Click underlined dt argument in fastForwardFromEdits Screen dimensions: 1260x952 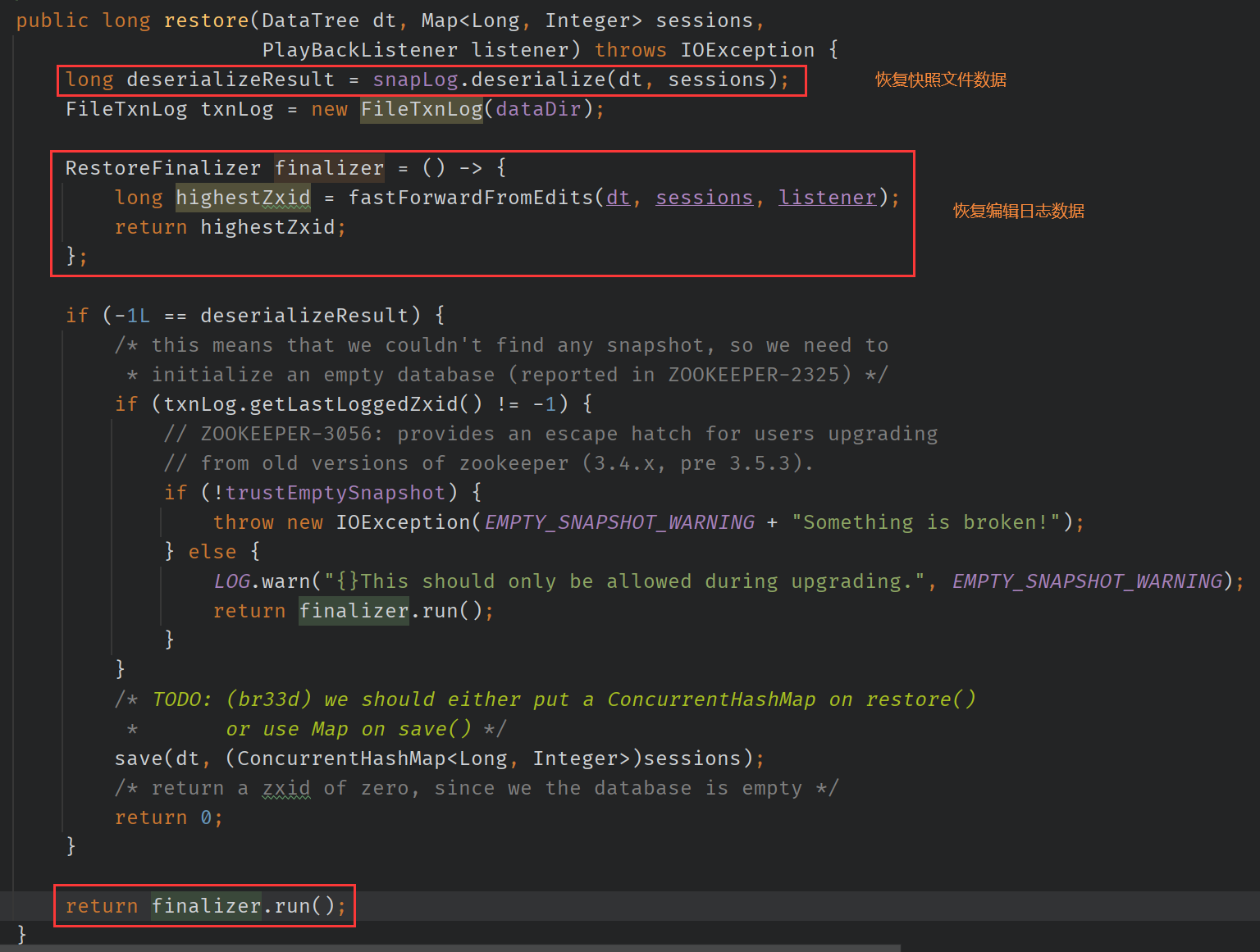(x=618, y=198)
